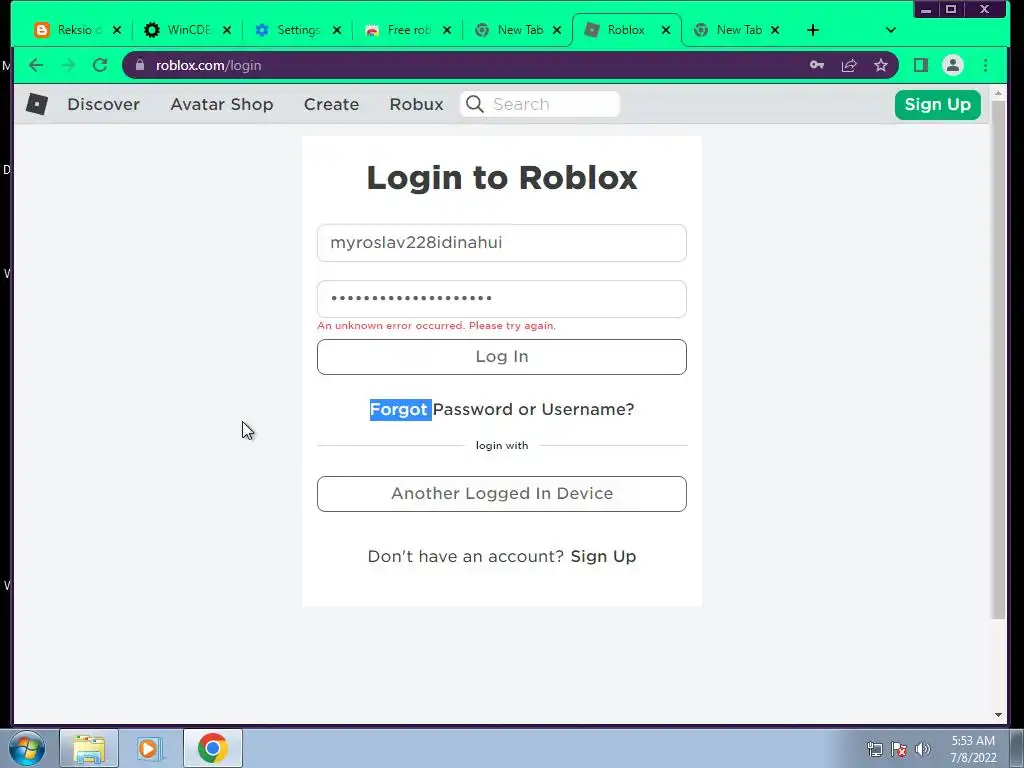The height and width of the screenshot is (768, 1024).
Task: Click the Roblox logo icon in navbar
Action: point(37,104)
